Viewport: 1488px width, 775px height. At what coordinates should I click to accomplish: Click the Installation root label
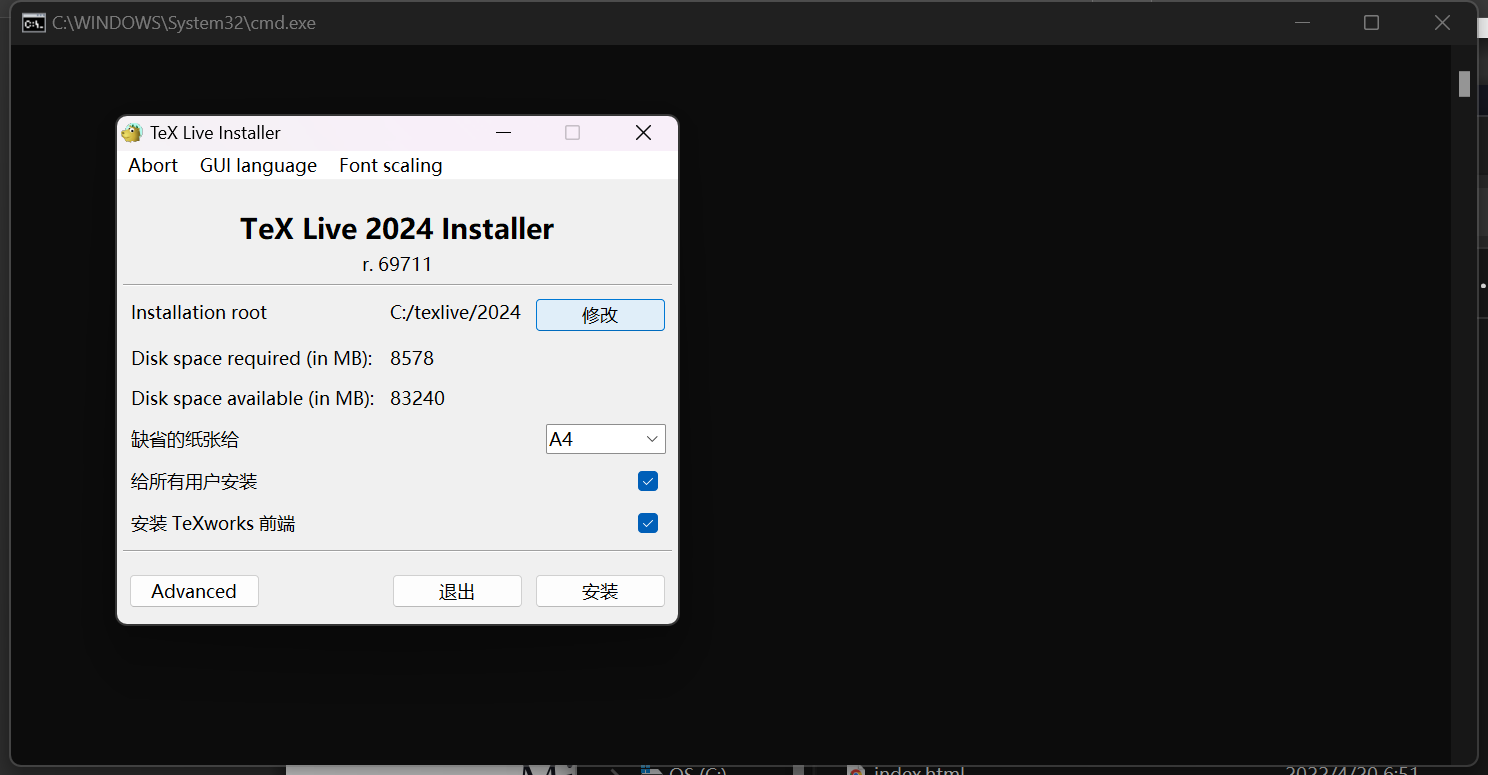click(199, 313)
